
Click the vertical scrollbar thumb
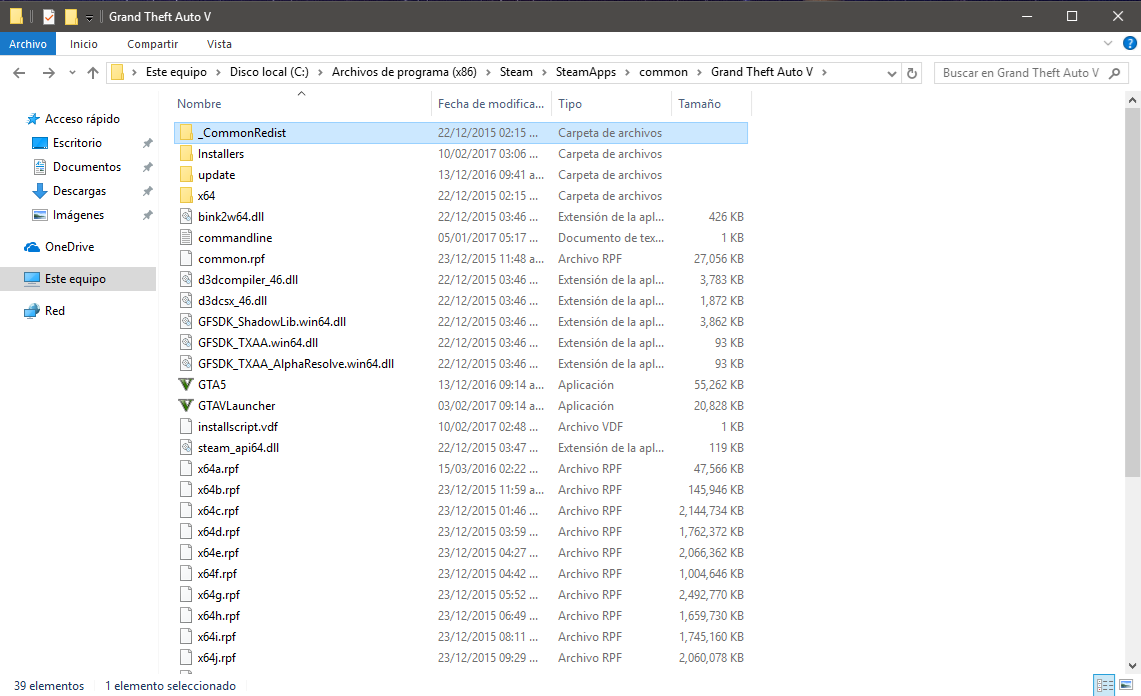(x=1132, y=291)
